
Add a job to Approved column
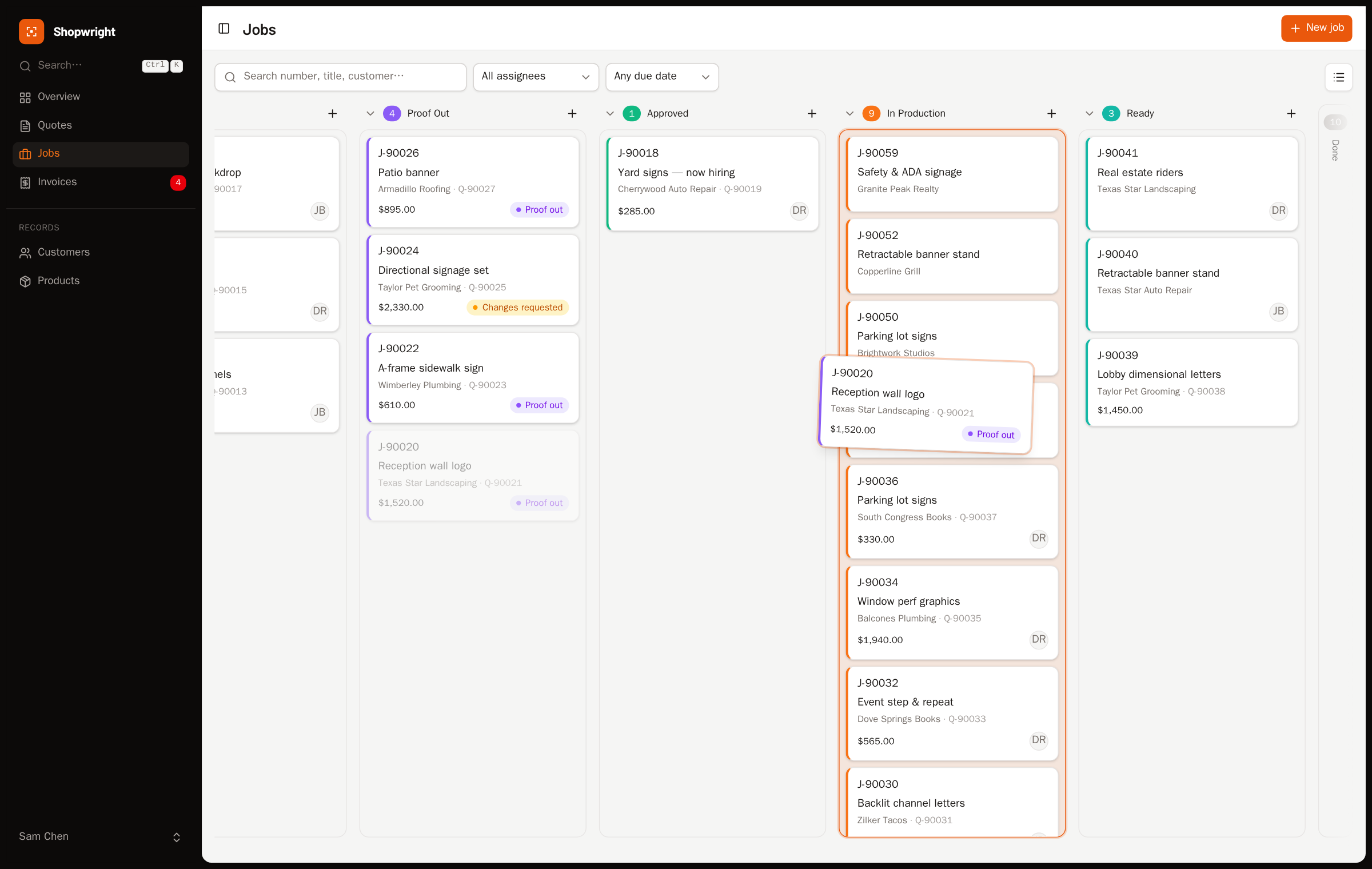click(x=812, y=114)
